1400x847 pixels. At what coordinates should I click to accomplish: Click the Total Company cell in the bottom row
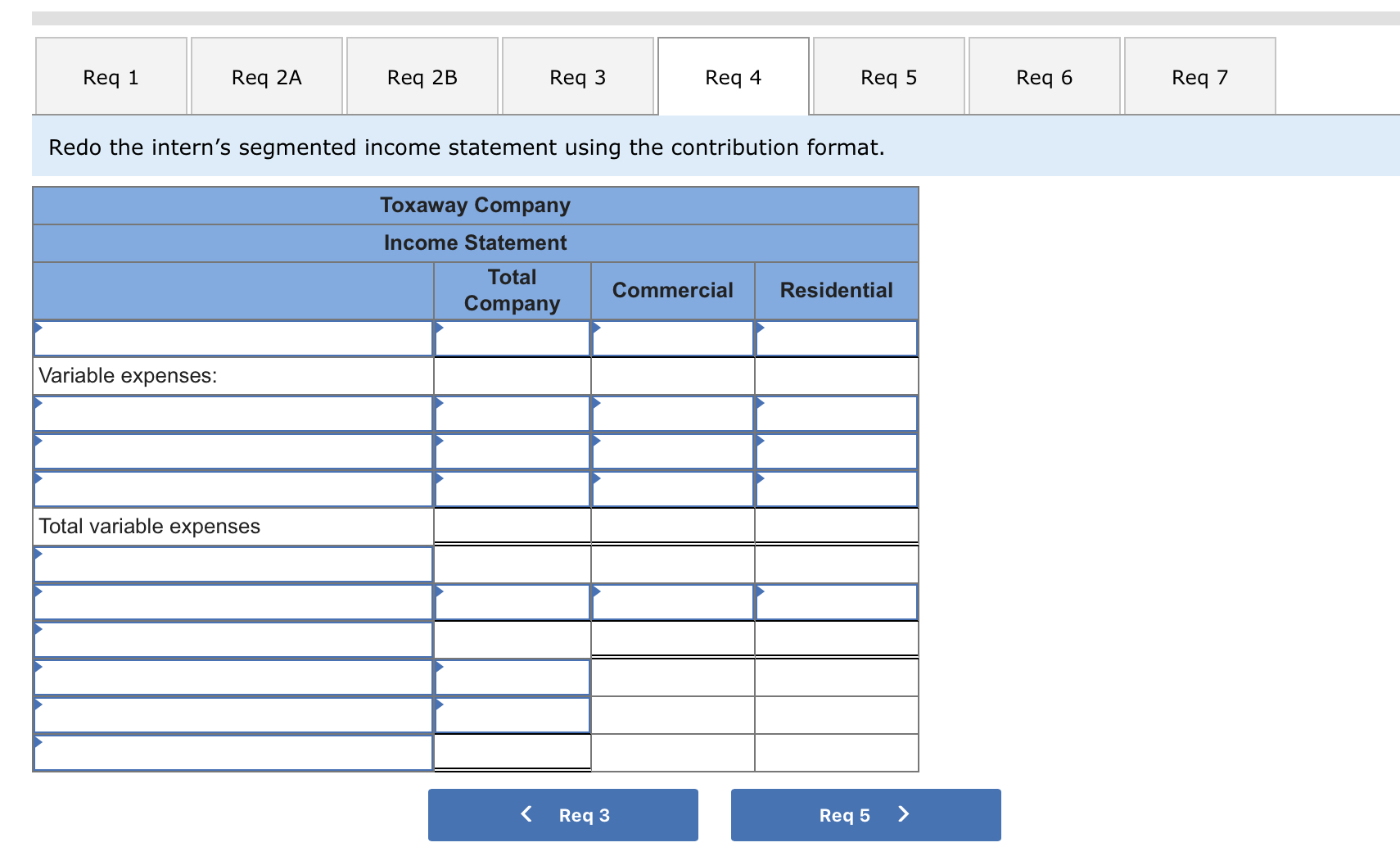(512, 752)
